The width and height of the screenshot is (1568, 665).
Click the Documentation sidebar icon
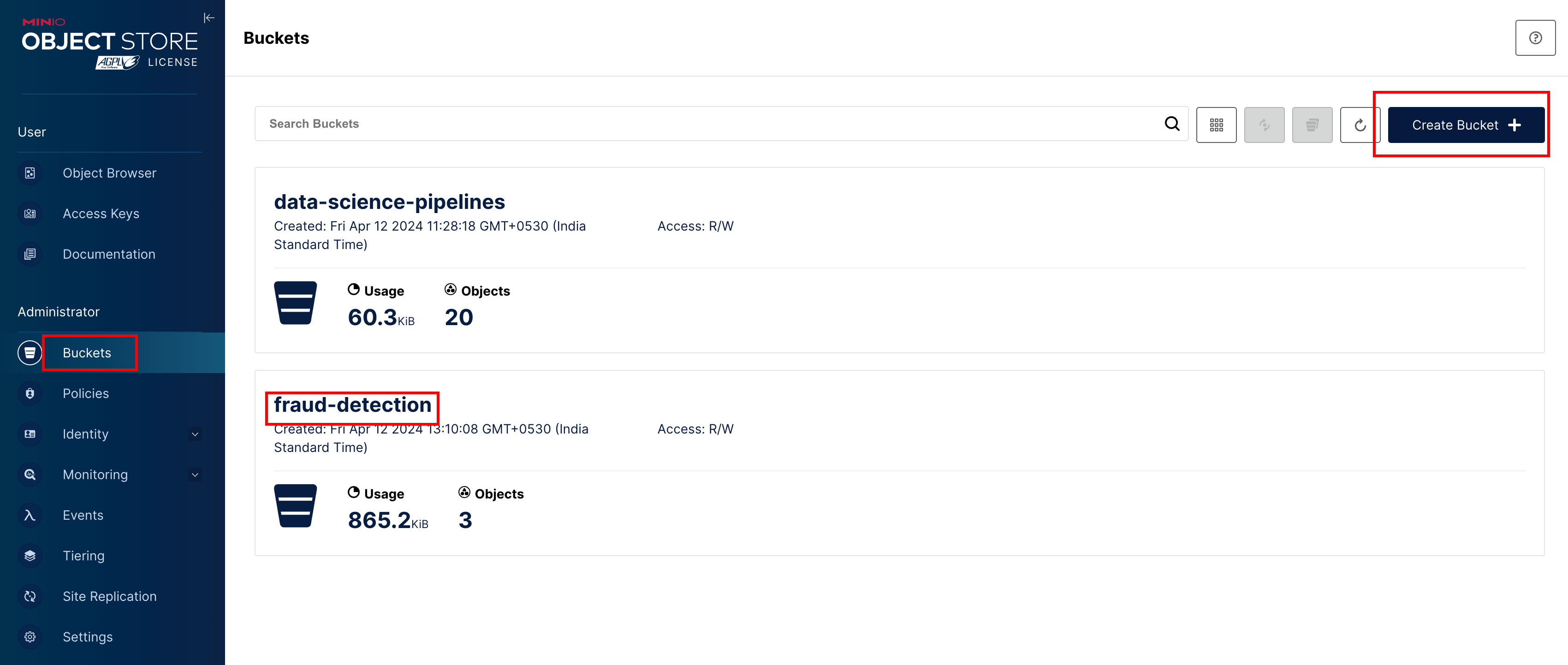click(30, 254)
